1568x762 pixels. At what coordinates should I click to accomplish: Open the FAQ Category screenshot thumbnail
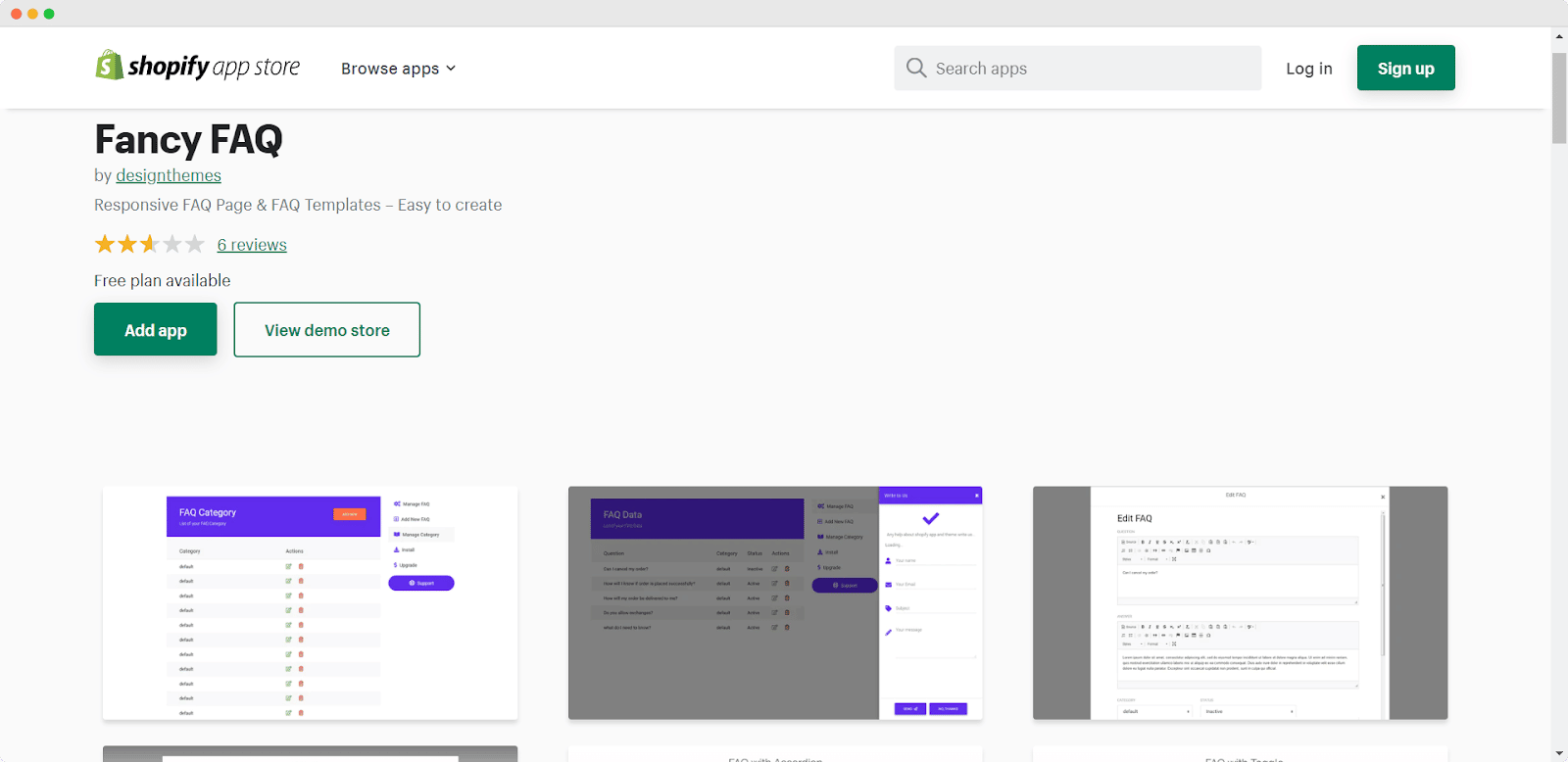point(310,603)
